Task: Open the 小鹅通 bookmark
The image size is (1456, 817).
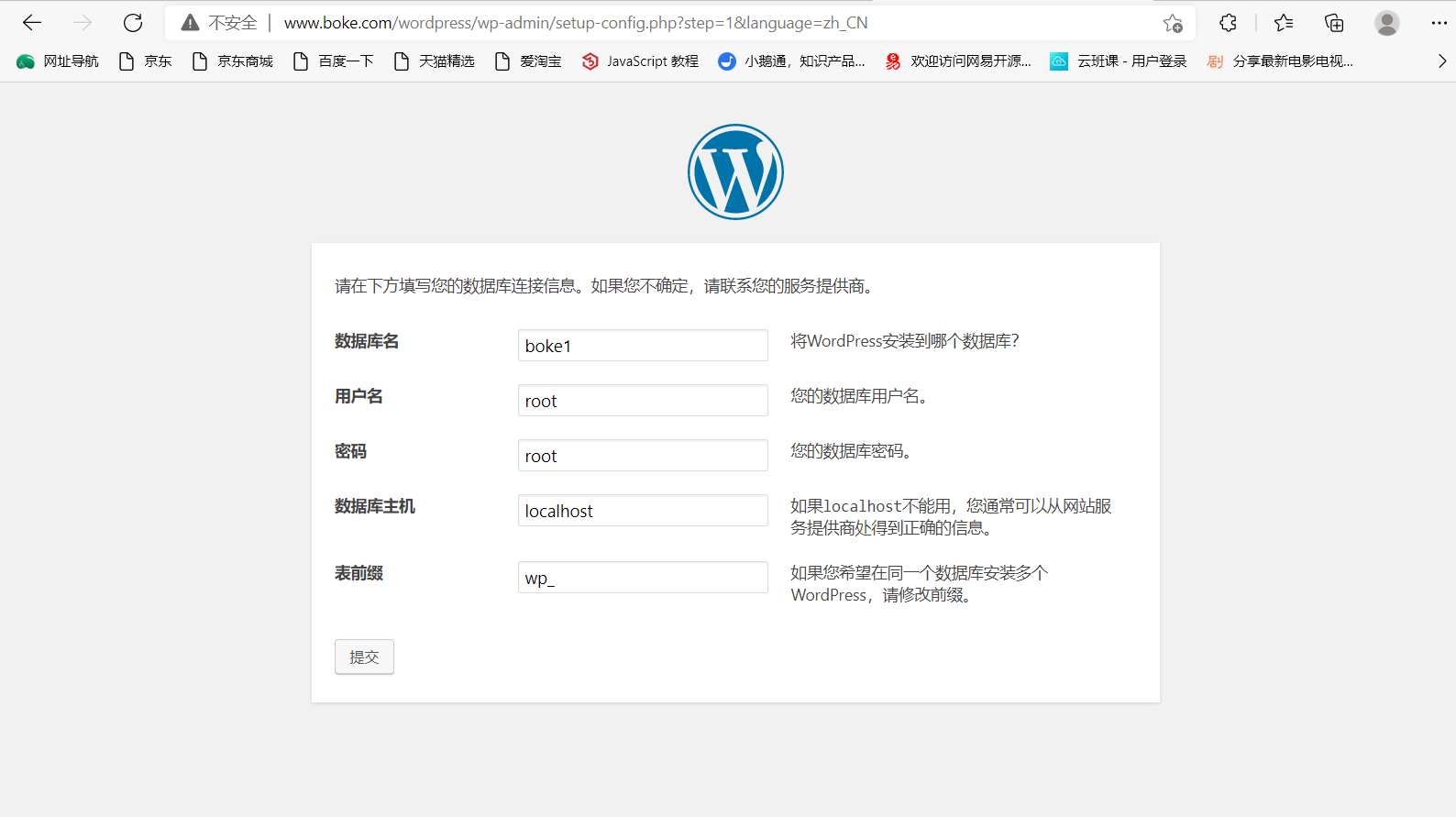Action: coord(791,61)
